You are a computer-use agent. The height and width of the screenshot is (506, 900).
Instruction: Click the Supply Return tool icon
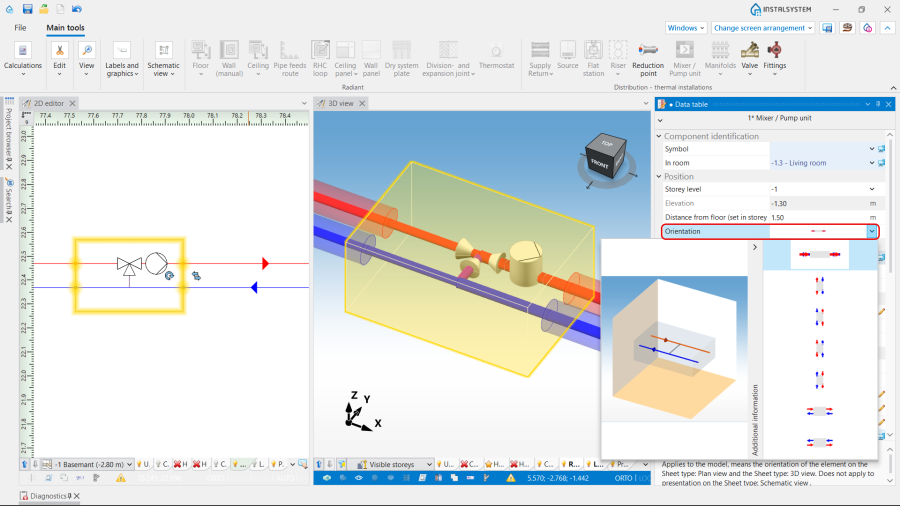pyautogui.click(x=540, y=50)
